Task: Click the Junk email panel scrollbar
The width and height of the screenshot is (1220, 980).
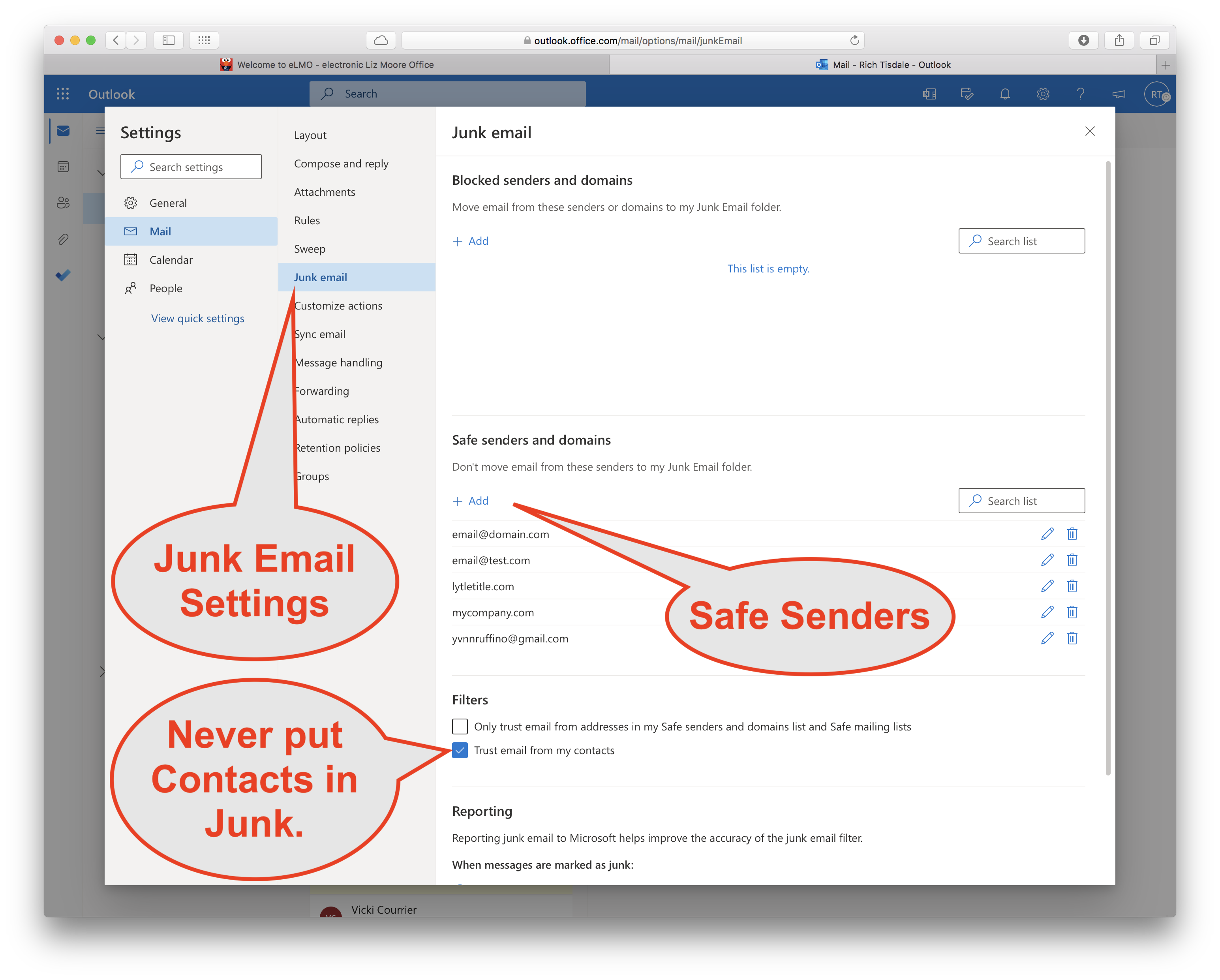Action: click(x=1107, y=467)
